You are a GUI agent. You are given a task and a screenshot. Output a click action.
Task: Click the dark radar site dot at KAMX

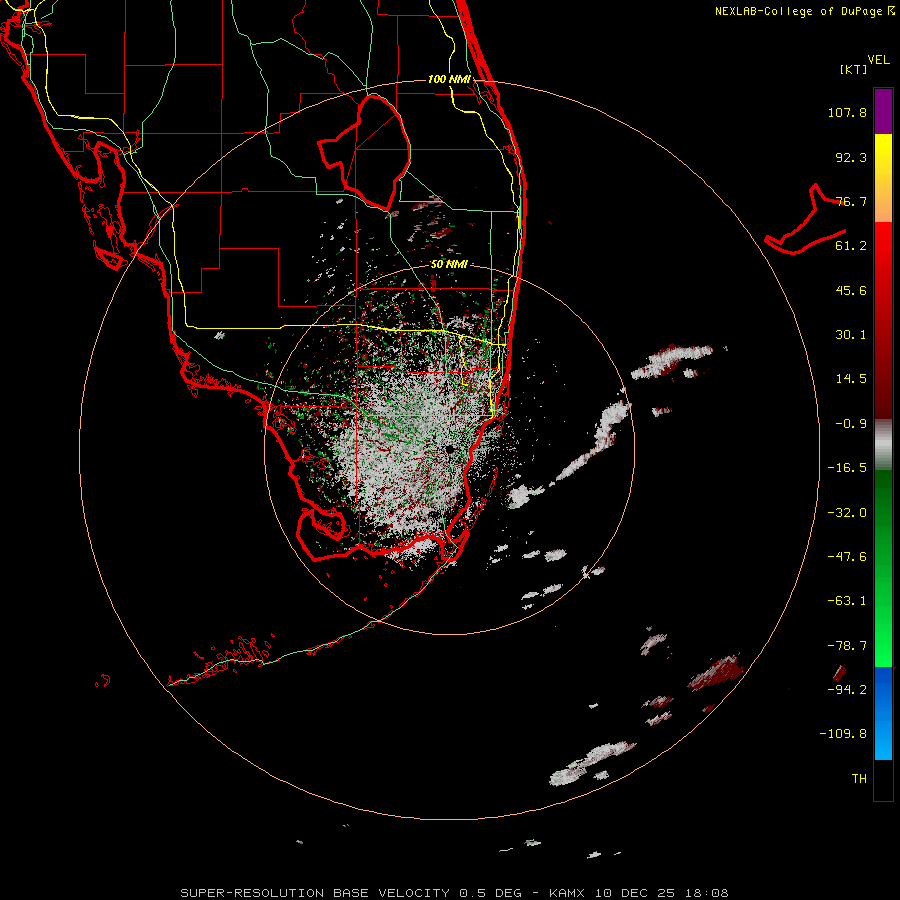[x=450, y=449]
